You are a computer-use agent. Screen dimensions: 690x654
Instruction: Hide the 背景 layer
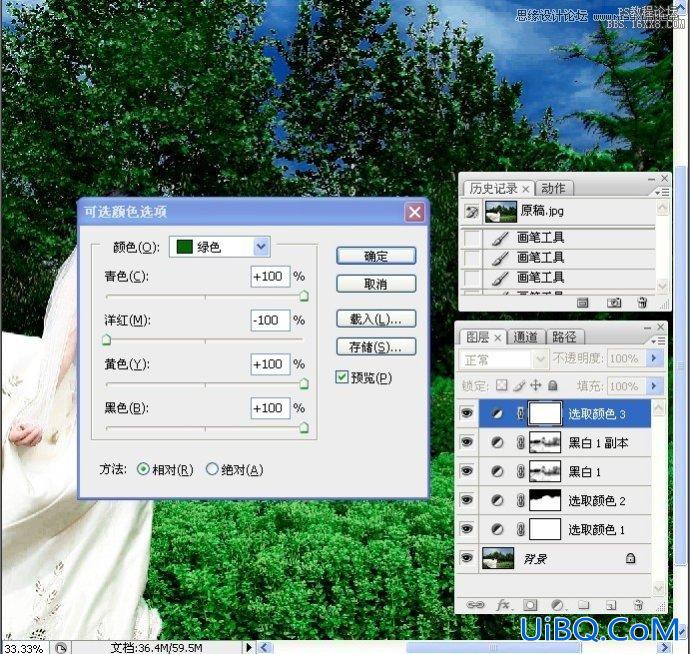(x=466, y=558)
